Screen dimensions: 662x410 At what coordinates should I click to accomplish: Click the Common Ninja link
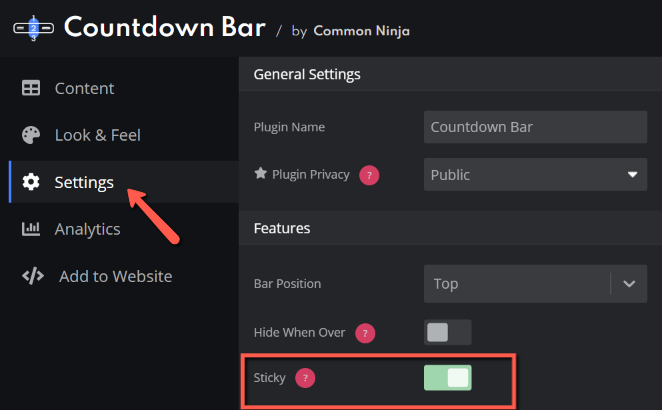pyautogui.click(x=361, y=31)
